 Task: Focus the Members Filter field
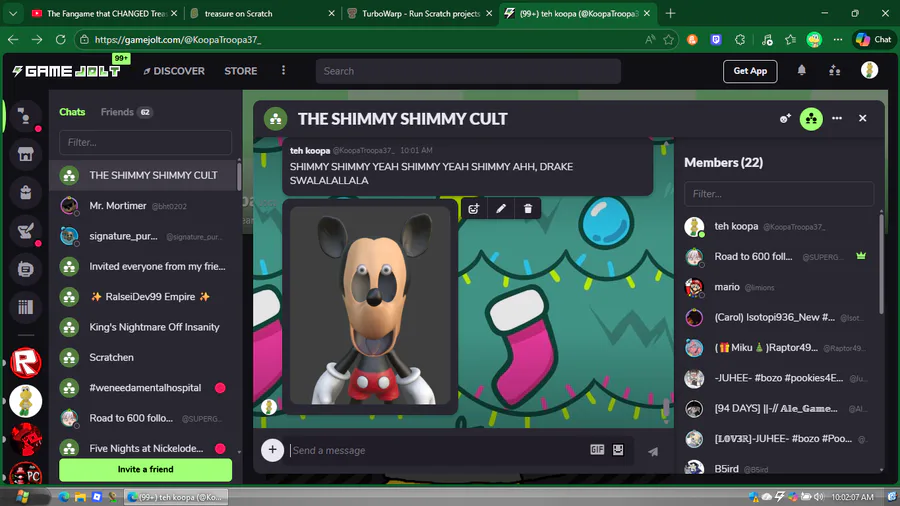click(x=779, y=194)
